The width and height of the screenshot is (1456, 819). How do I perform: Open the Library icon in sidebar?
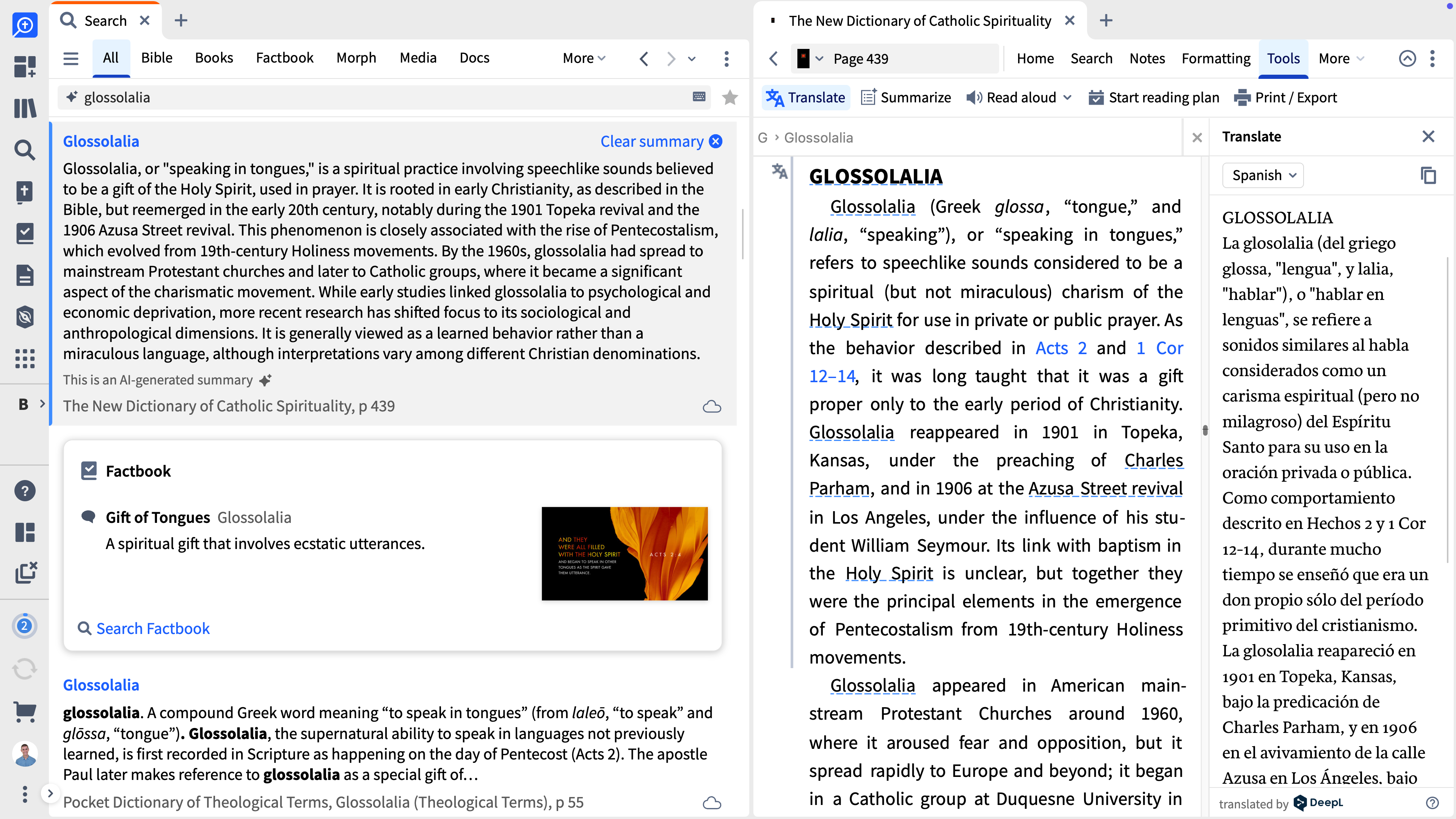25,108
